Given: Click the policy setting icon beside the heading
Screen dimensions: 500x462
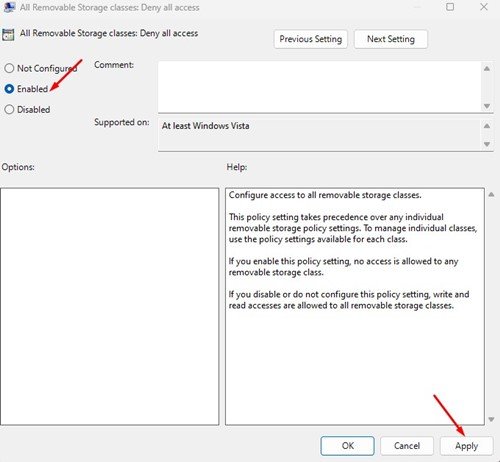Looking at the screenshot, I should pos(8,34).
